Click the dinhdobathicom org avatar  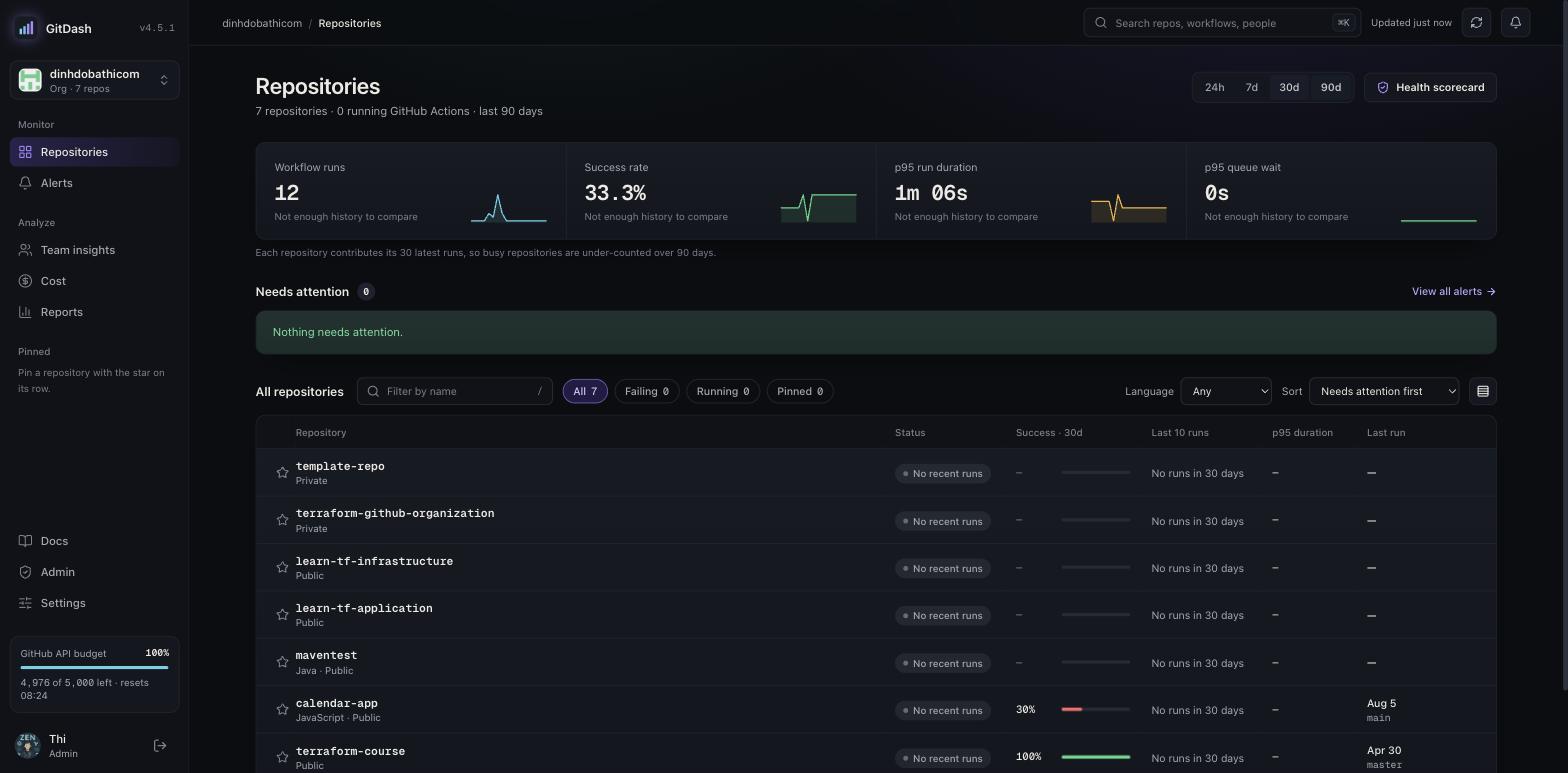(30, 80)
